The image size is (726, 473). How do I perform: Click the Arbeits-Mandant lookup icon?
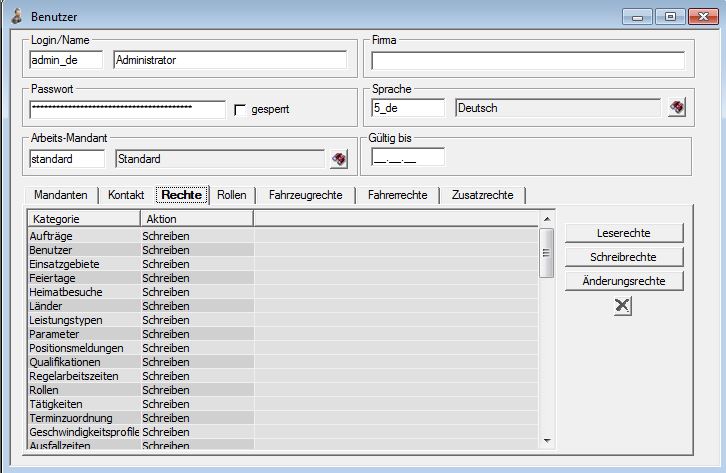(339, 158)
